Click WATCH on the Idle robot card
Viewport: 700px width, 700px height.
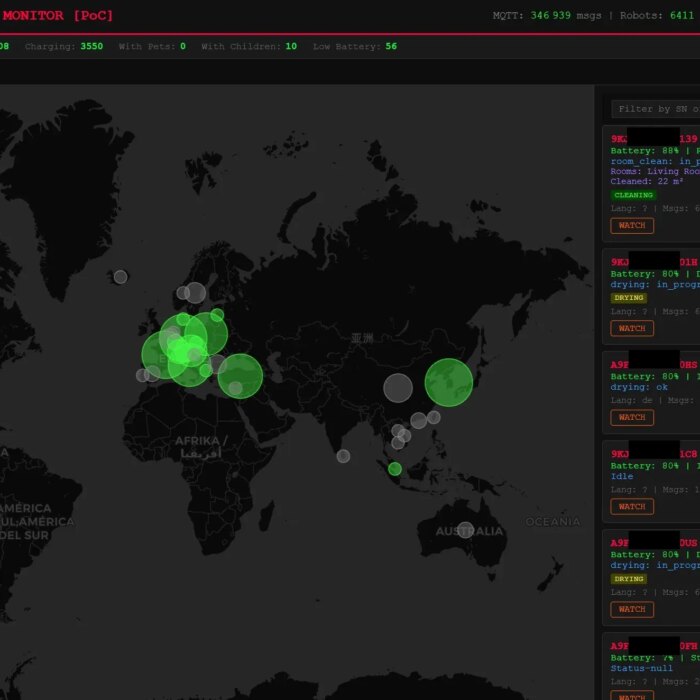point(632,507)
